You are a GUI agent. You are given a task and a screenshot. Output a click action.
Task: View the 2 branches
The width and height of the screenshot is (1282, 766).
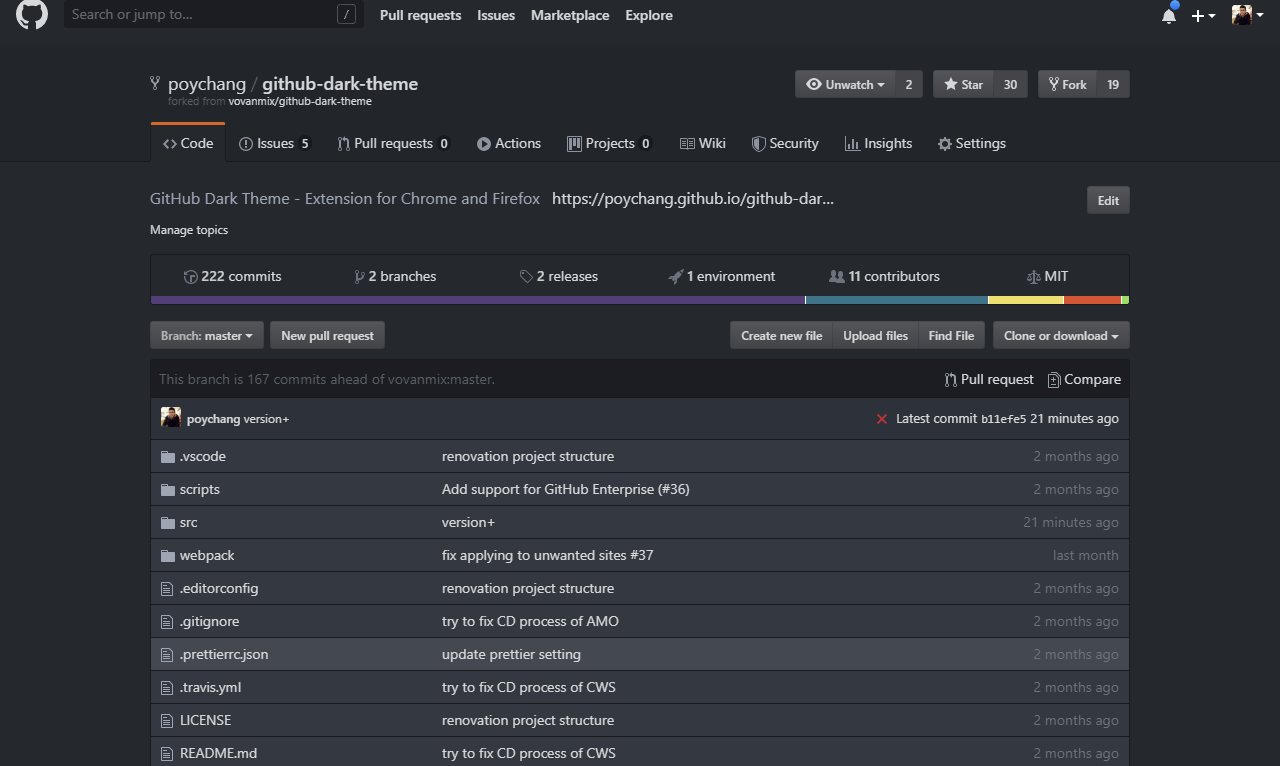click(x=395, y=276)
